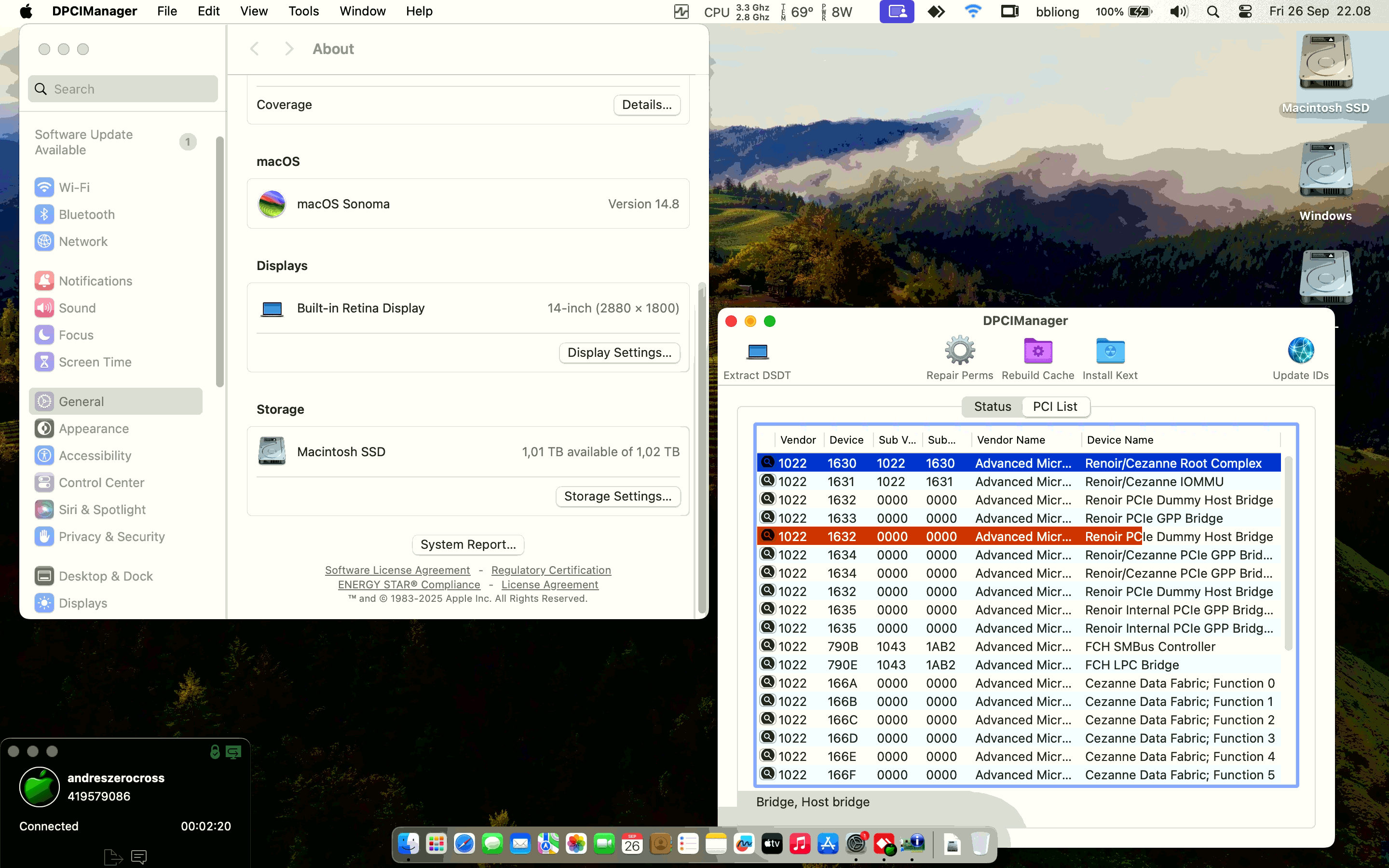Click the Software Update Available item

point(115,142)
